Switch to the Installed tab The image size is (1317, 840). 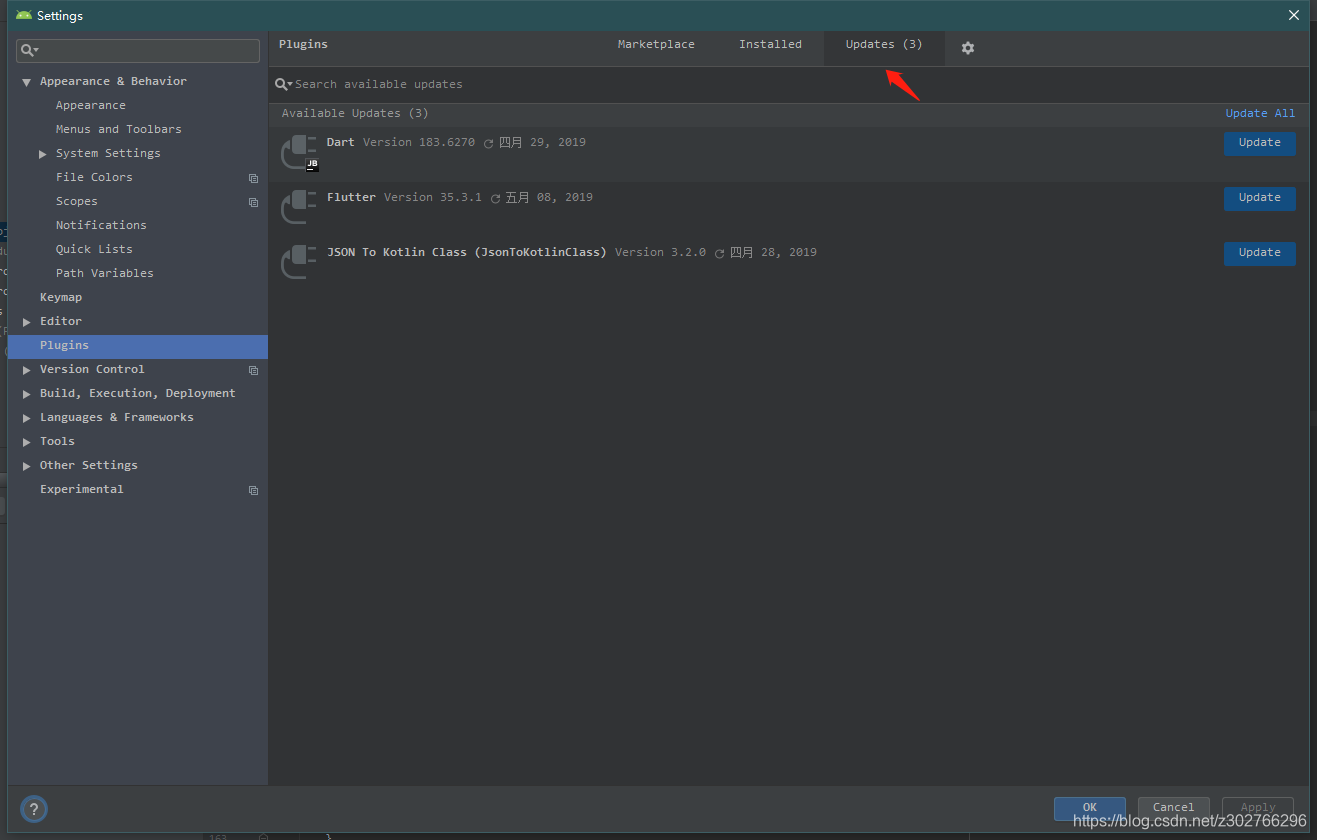coord(770,45)
